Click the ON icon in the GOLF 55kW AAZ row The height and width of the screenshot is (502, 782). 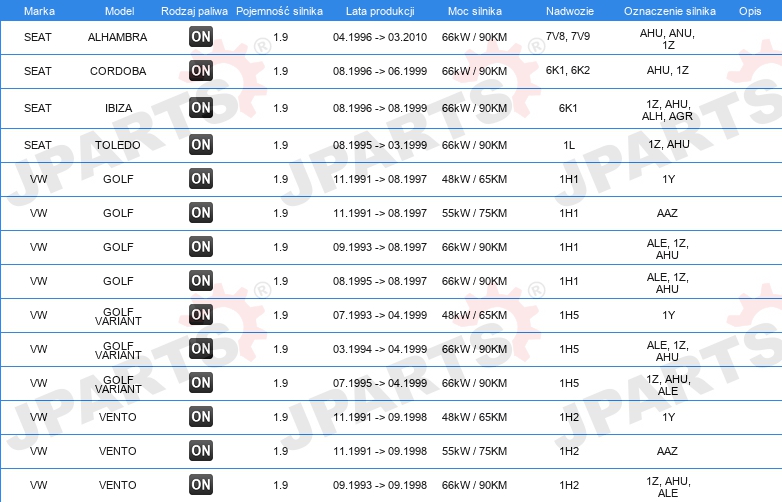(x=201, y=212)
